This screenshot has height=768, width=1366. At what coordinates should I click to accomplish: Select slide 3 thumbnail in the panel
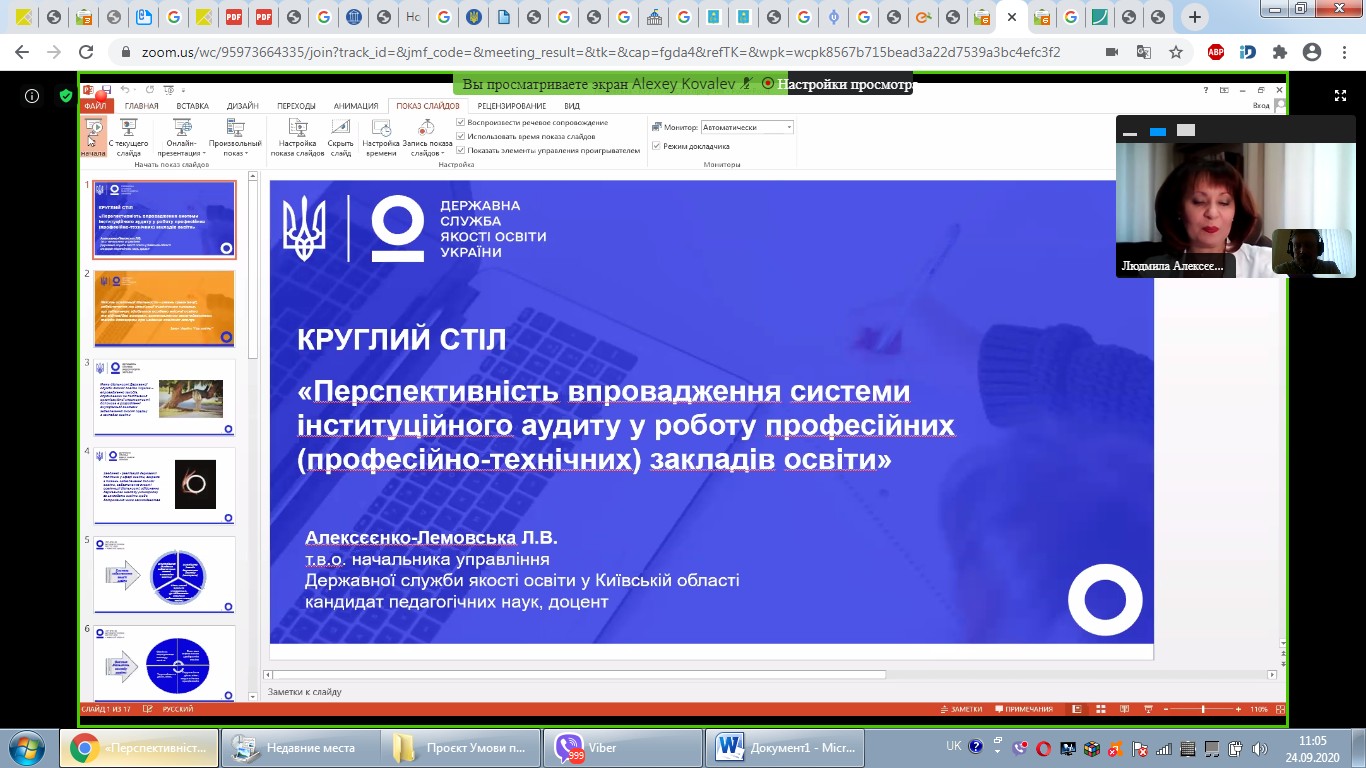165,398
